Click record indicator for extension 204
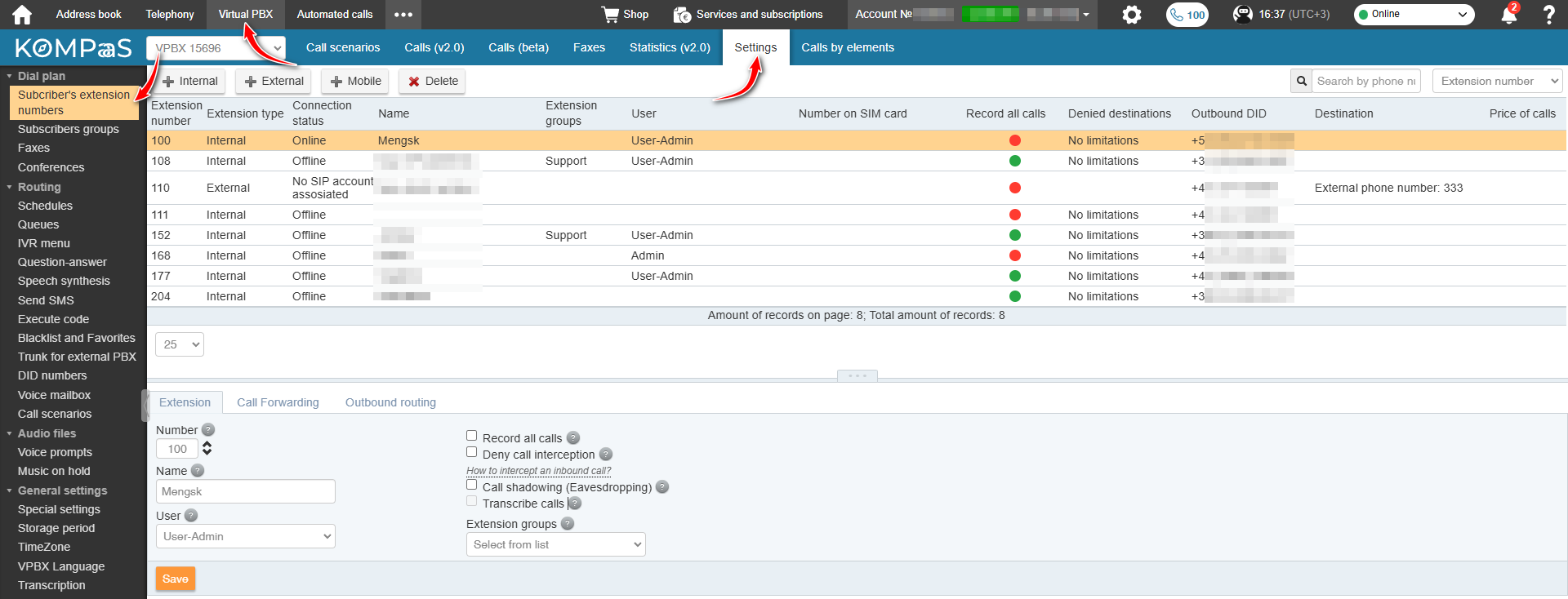The width and height of the screenshot is (1568, 599). point(1015,296)
